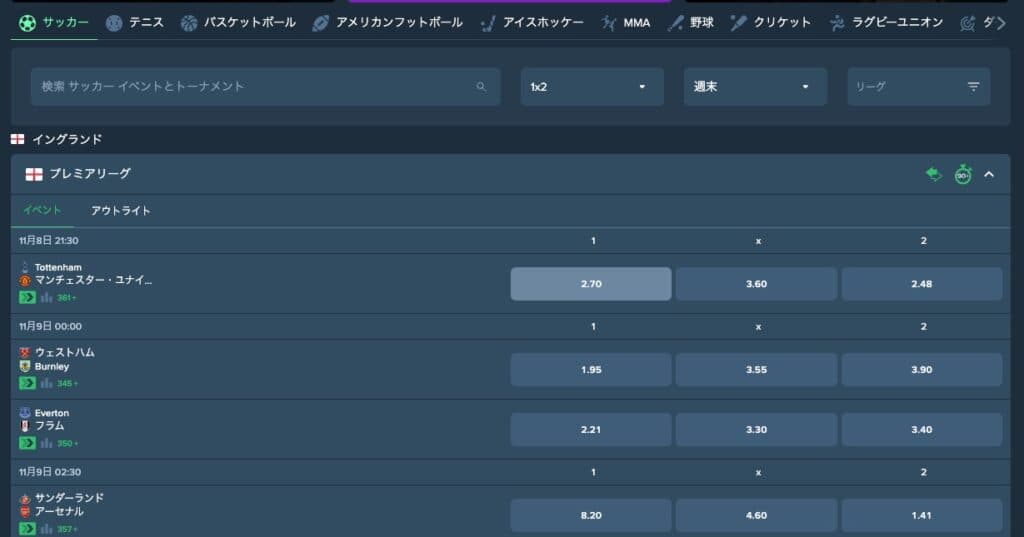Open stats bar-chart icon for Tottenham match

(46, 297)
